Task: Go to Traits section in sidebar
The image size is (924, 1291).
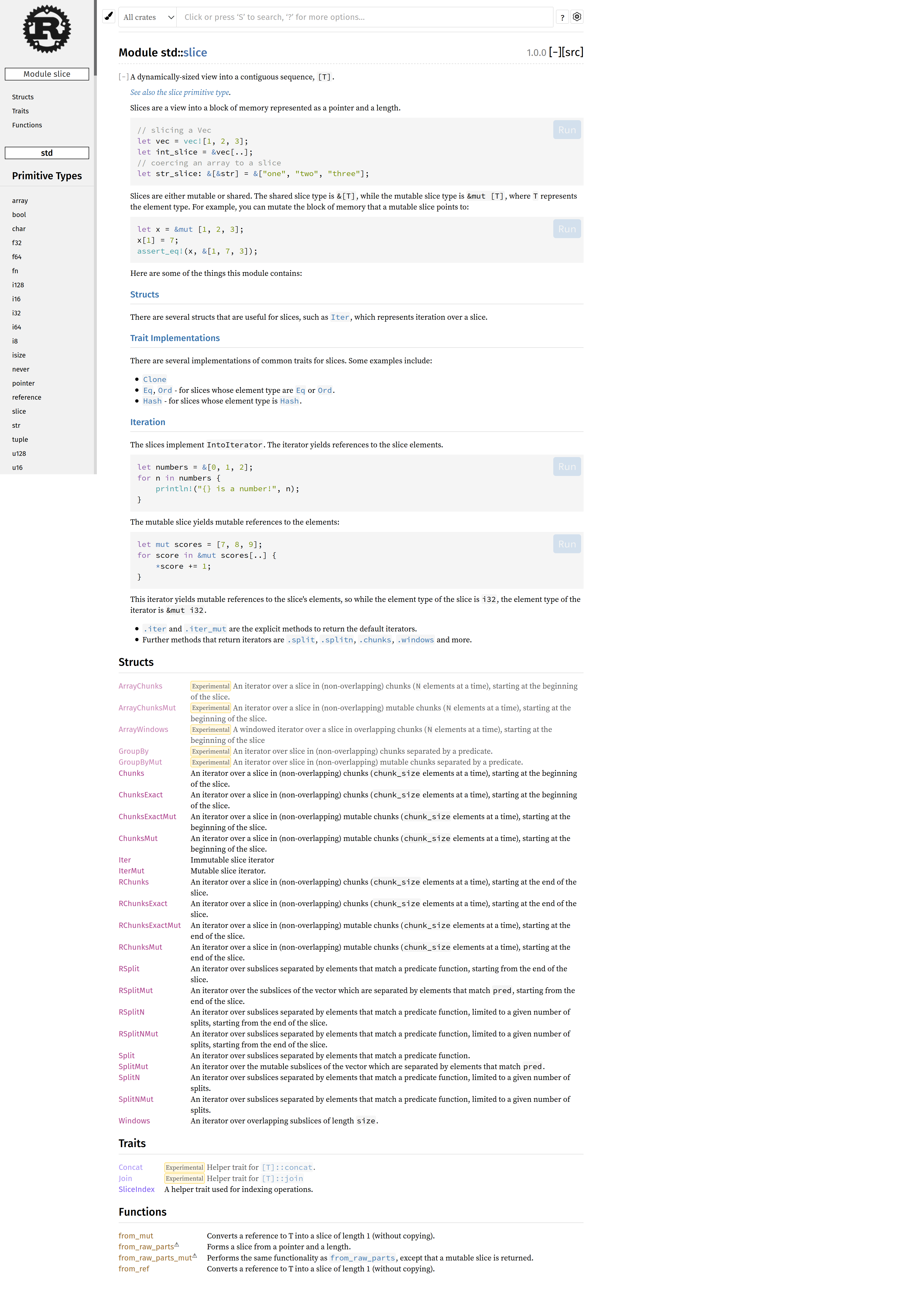Action: click(x=21, y=111)
